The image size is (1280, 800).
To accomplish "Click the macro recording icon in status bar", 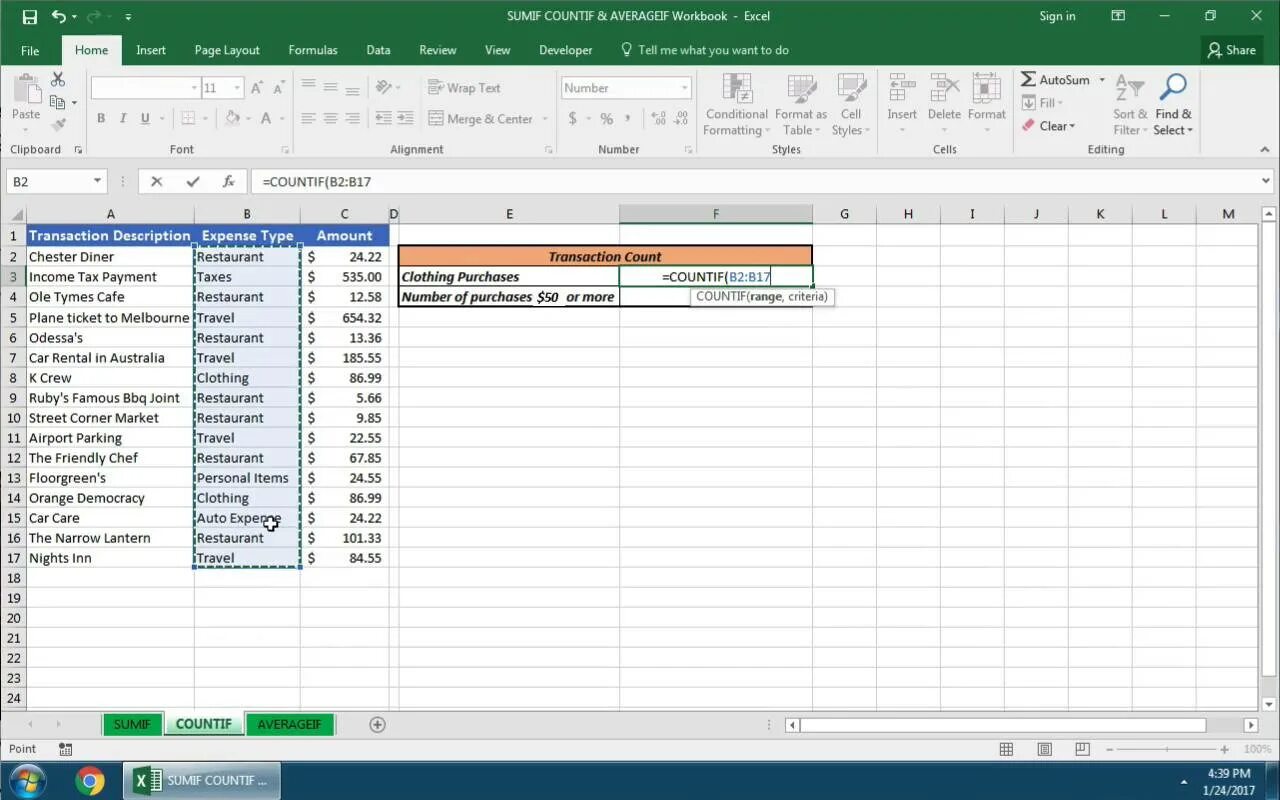I will pyautogui.click(x=65, y=749).
